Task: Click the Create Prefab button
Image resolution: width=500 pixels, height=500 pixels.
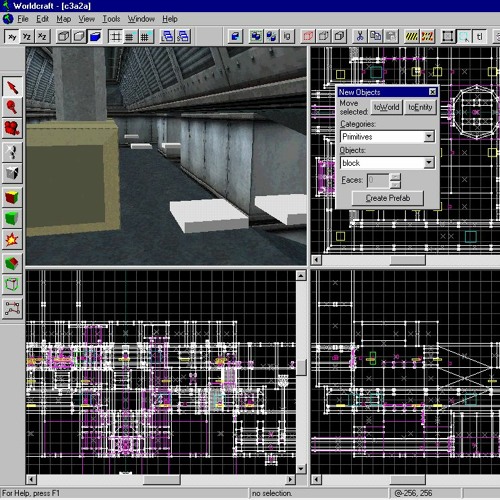Action: (388, 198)
